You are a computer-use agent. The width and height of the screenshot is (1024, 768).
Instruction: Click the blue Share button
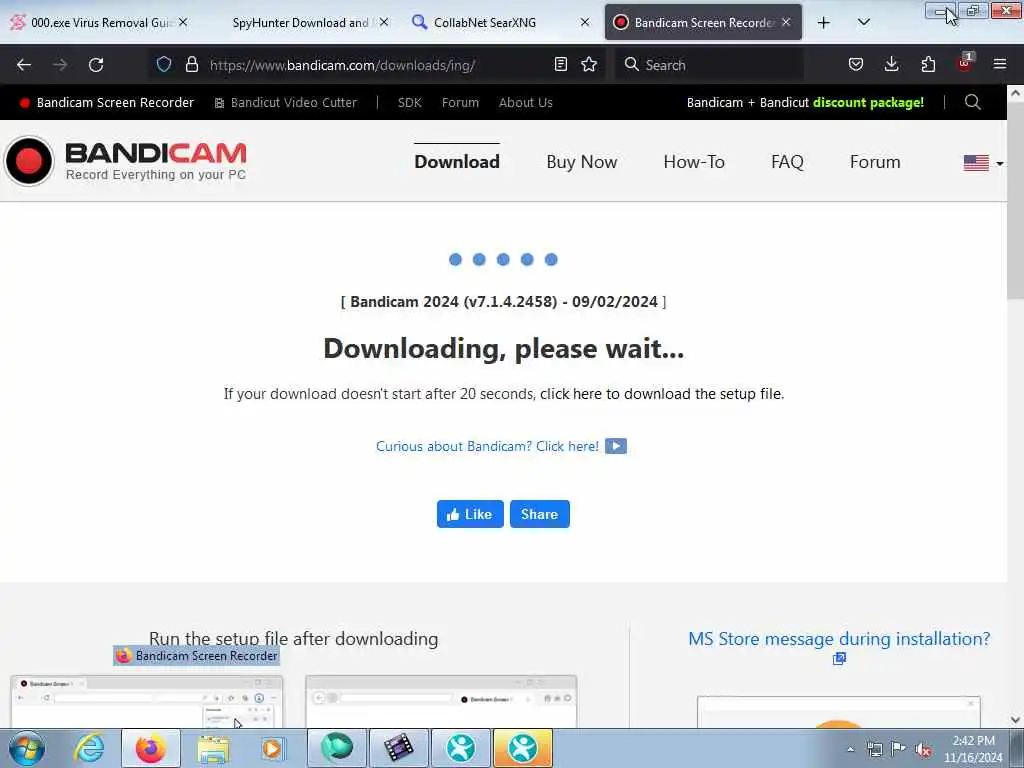pyautogui.click(x=539, y=514)
